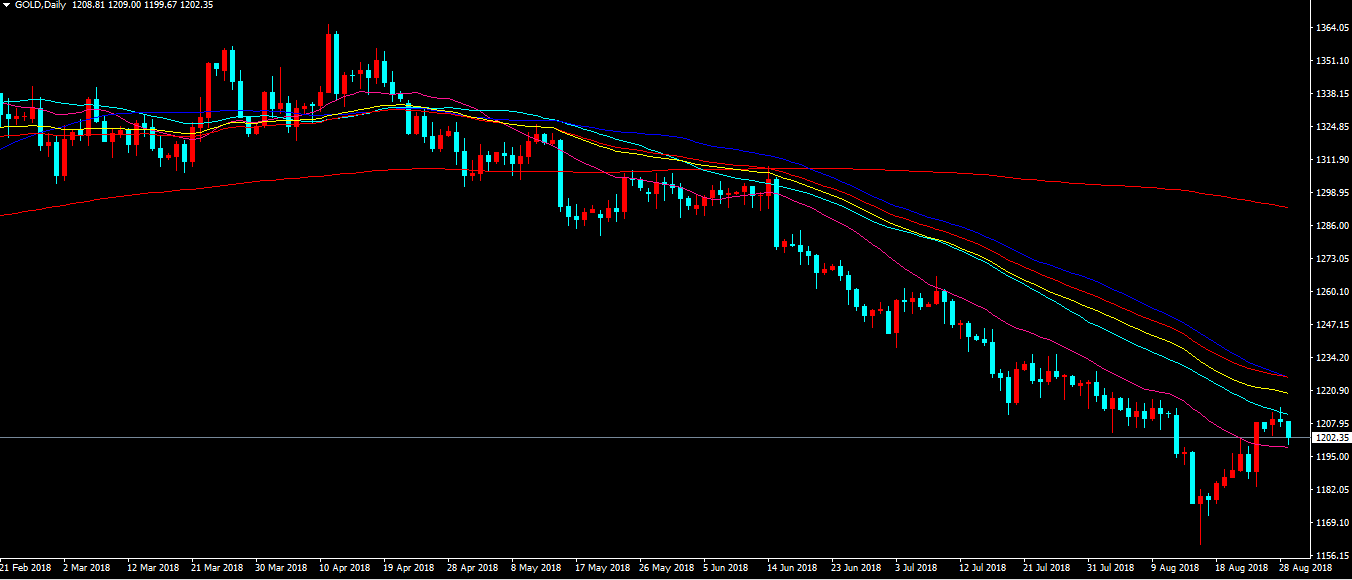Click the 1338.15 price axis label
This screenshot has height=580, width=1352.
point(1335,94)
